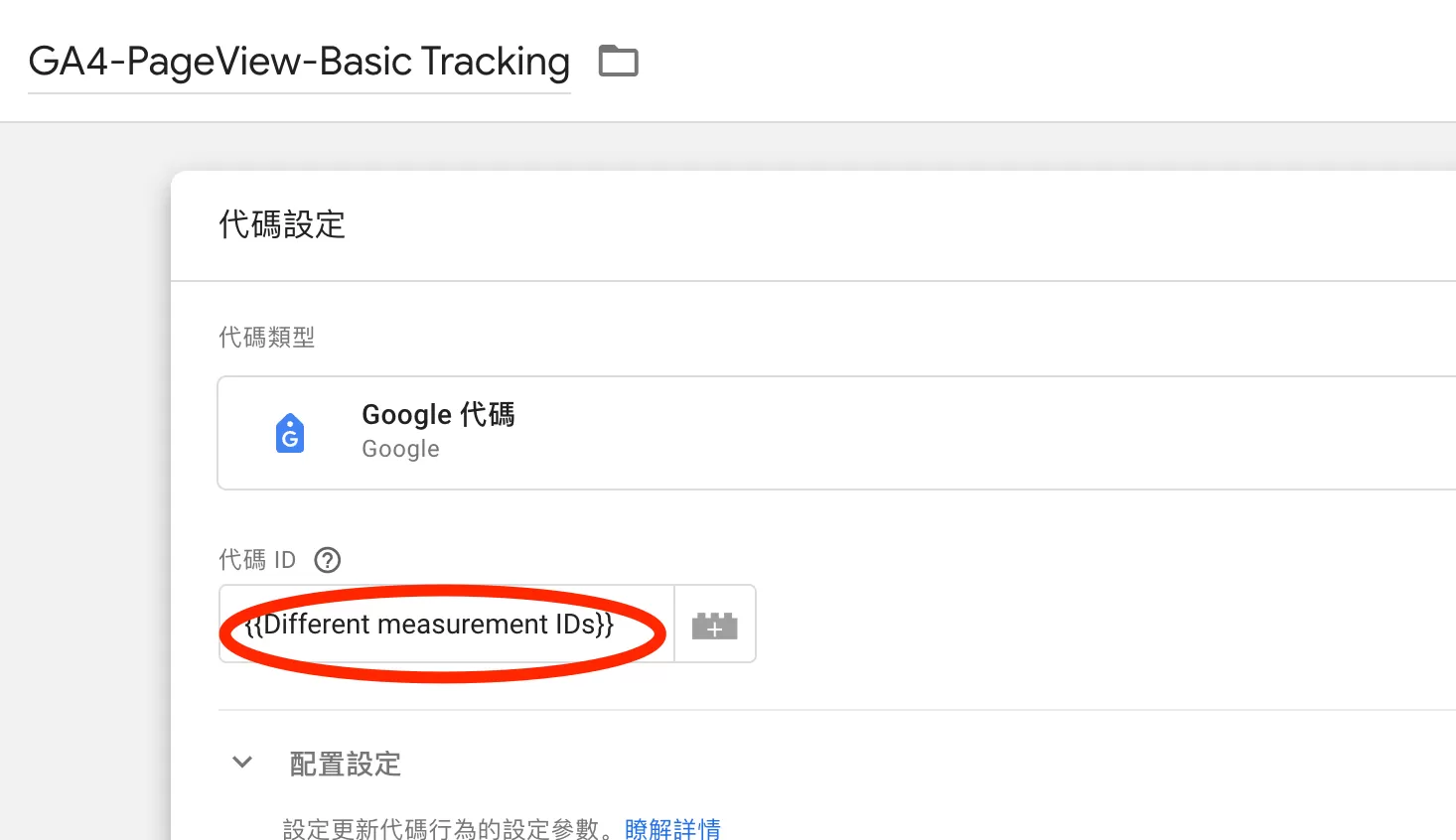Click the 代碼 ID help question mark
This screenshot has height=840, width=1456.
coord(327,560)
